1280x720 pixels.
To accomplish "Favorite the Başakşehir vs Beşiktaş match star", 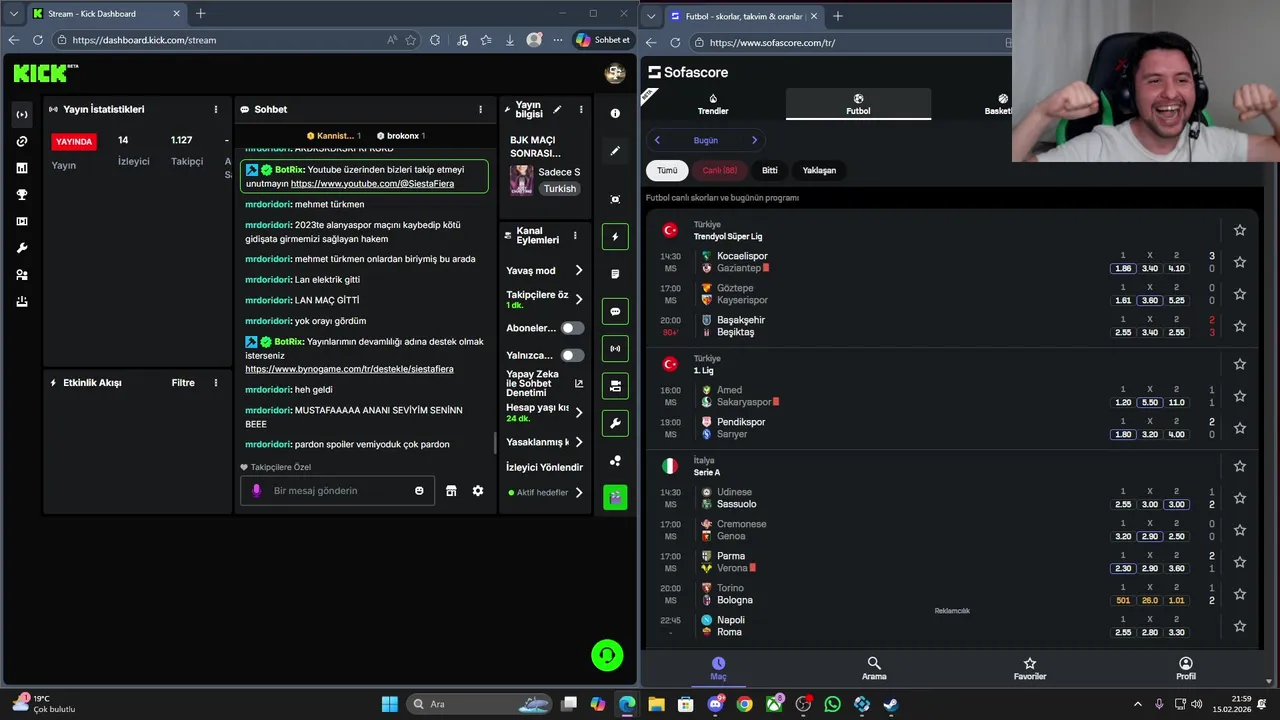I will pos(1240,326).
